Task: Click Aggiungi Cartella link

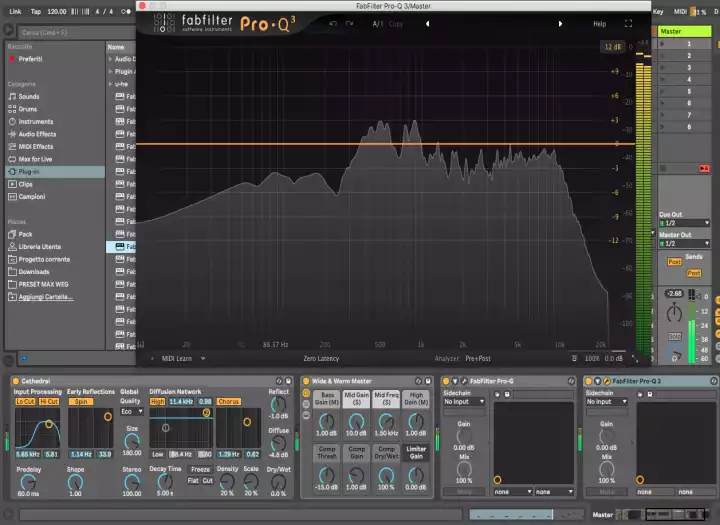Action: click(45, 297)
